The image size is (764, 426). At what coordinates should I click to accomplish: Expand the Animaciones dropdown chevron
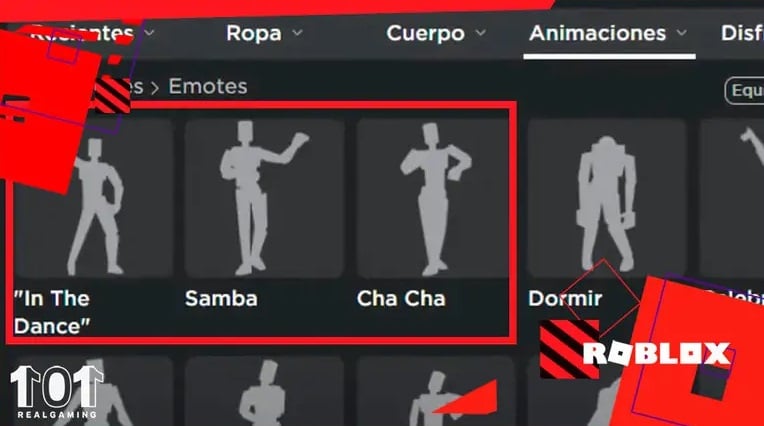(682, 33)
